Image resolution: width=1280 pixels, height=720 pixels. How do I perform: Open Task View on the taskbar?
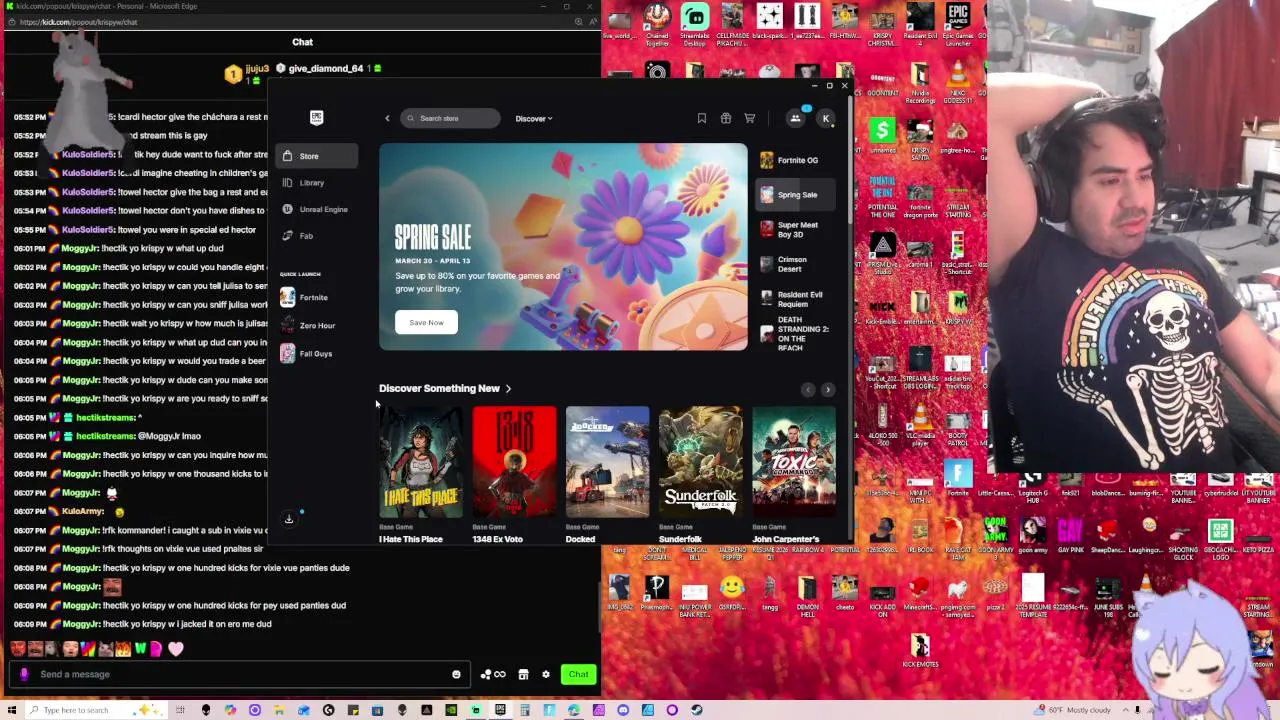181,710
